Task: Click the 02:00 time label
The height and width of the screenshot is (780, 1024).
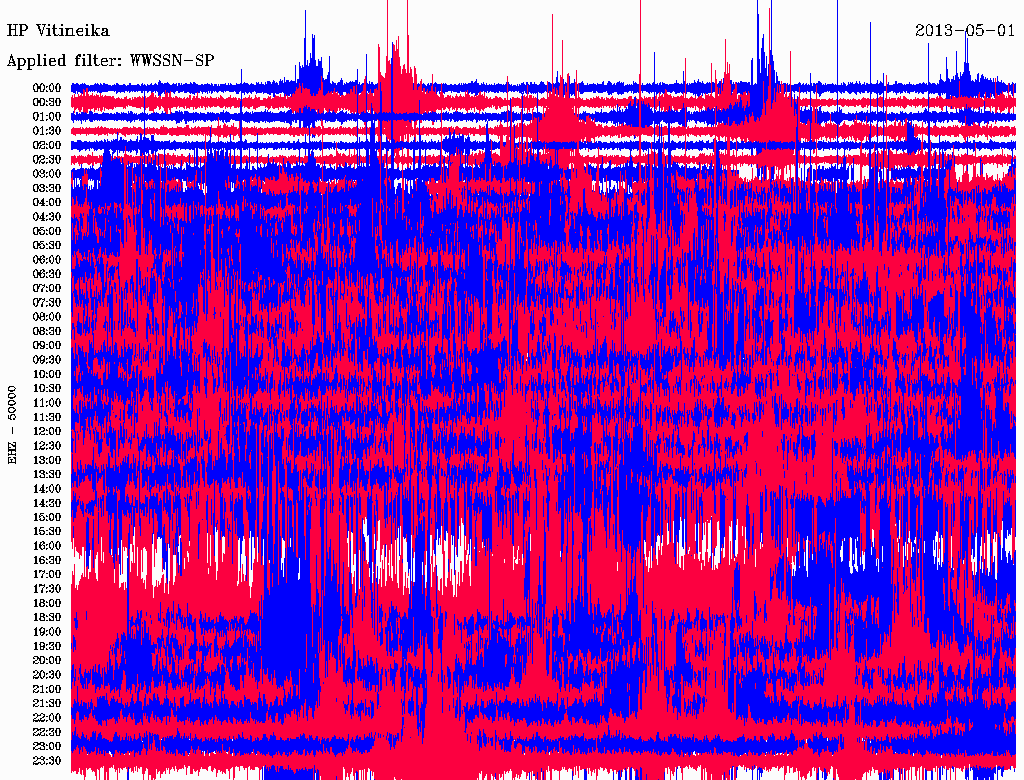Action: [47, 145]
